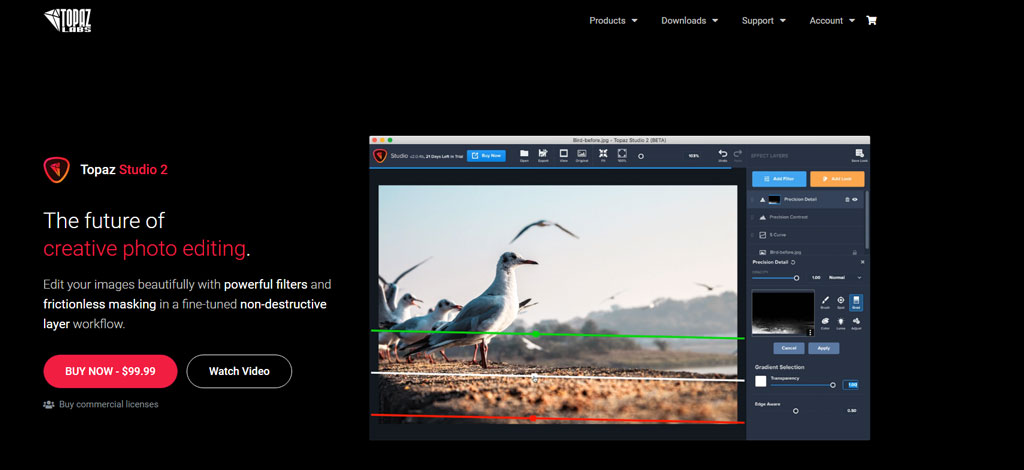Click the Open folder icon in toolbar
Viewport: 1024px width, 470px height.
click(524, 153)
